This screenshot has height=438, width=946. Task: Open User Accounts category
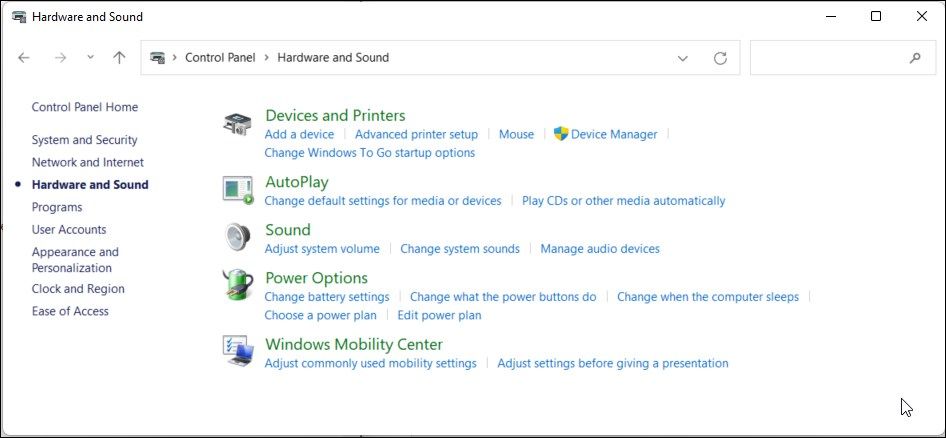[69, 229]
